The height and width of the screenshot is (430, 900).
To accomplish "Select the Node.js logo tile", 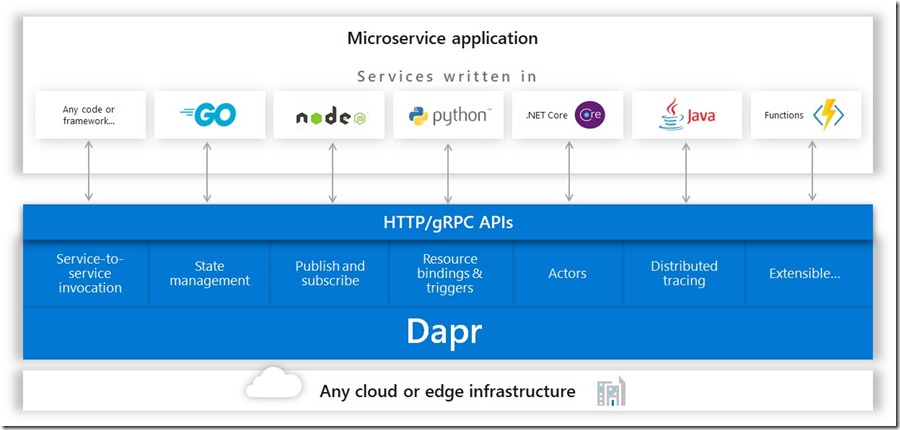I will click(329, 116).
